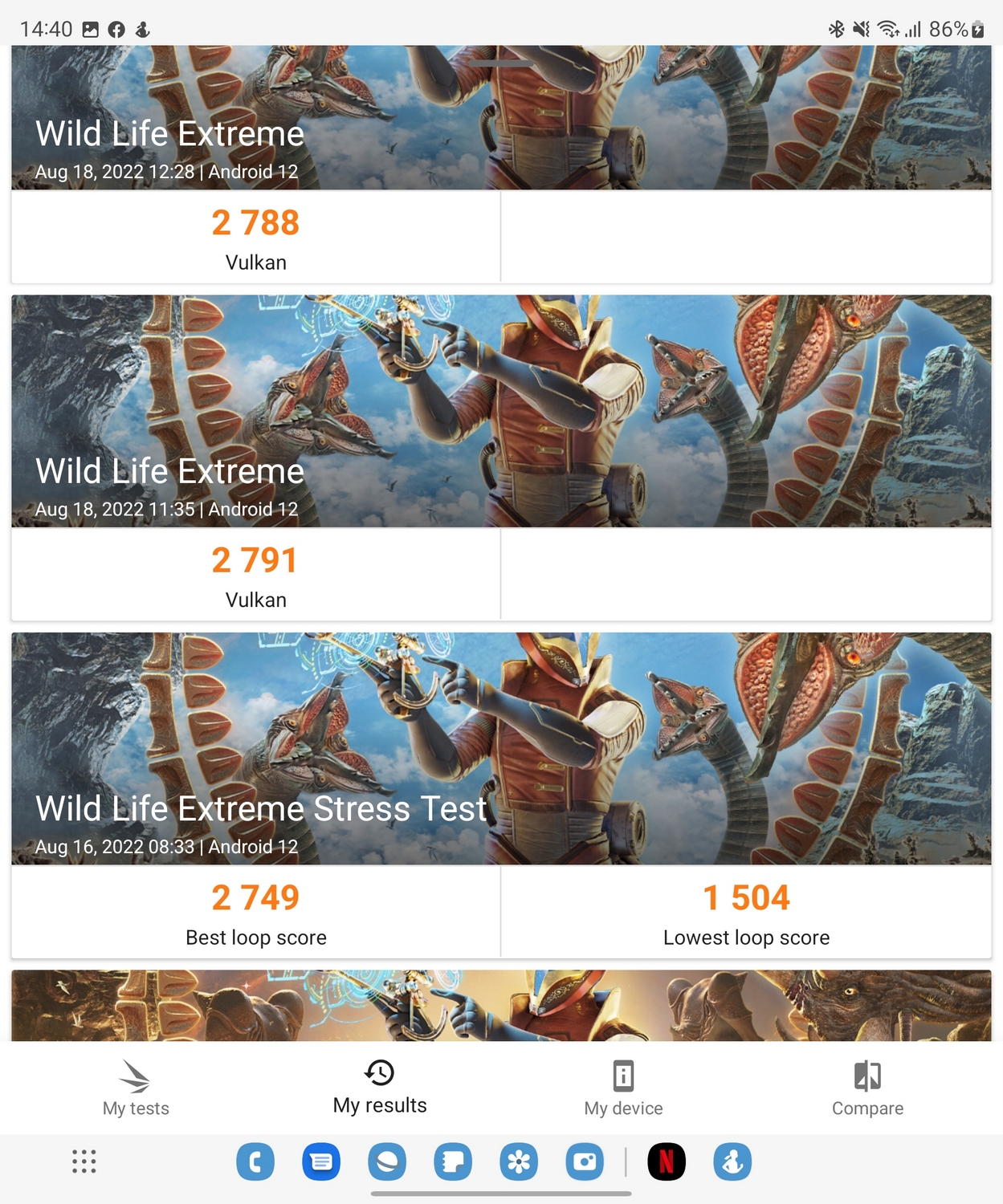Open the Gallery flower icon
Image resolution: width=1003 pixels, height=1204 pixels.
(x=519, y=1161)
